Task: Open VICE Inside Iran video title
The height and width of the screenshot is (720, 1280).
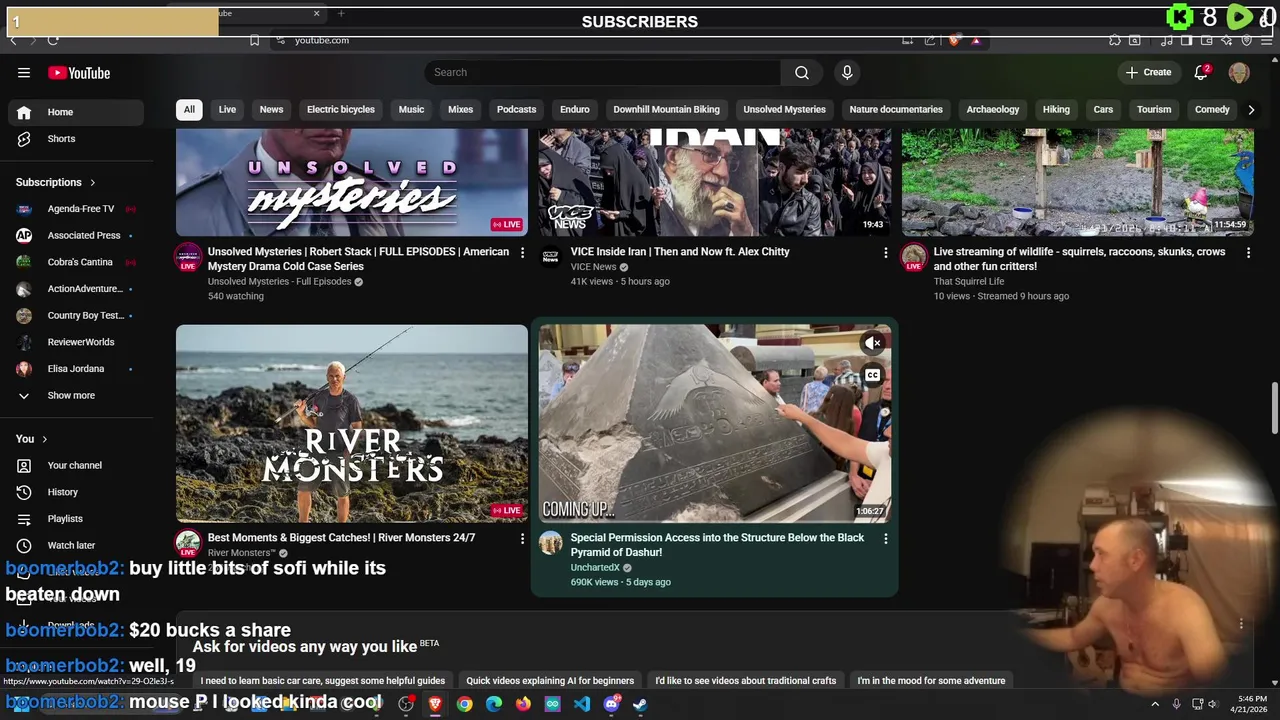Action: click(680, 252)
